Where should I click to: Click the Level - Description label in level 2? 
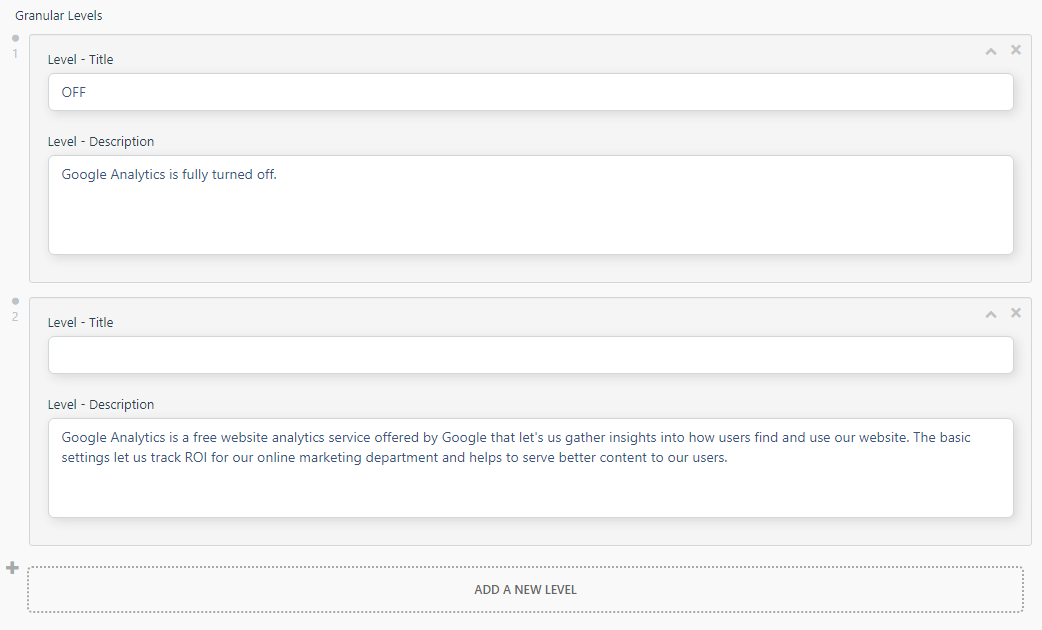point(101,404)
